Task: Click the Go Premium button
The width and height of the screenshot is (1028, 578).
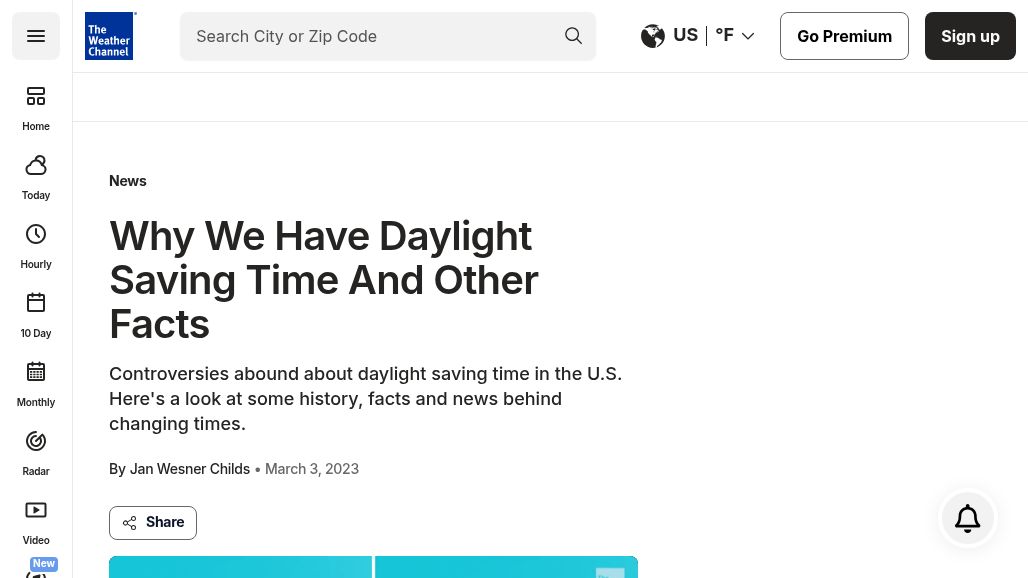Action: click(x=844, y=36)
